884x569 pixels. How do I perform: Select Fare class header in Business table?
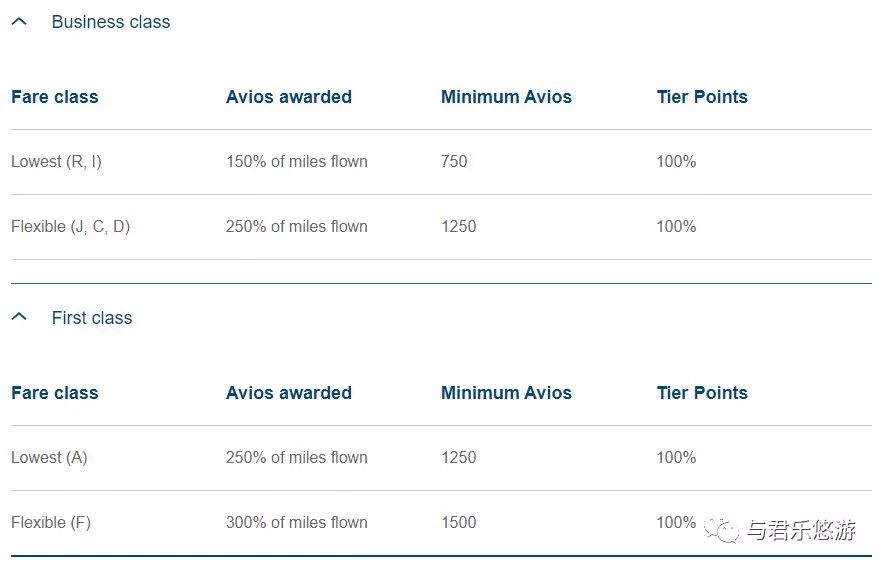pyautogui.click(x=55, y=97)
